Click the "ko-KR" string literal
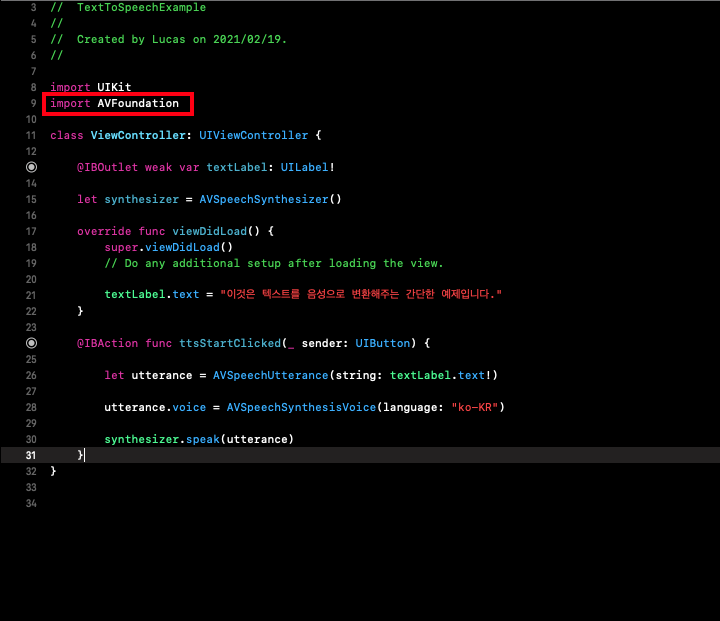The height and width of the screenshot is (621, 720). (x=475, y=407)
